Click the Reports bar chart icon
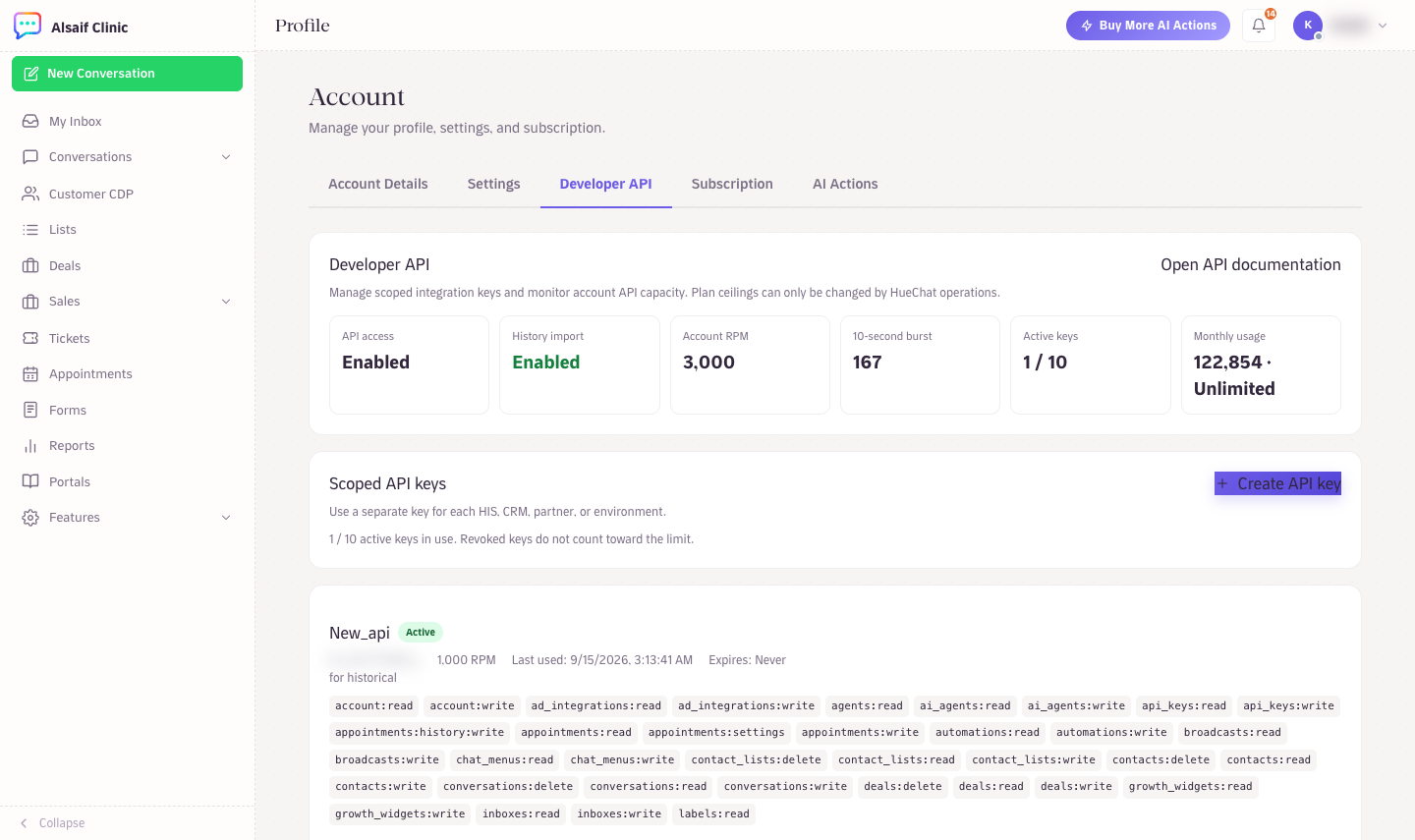This screenshot has width=1415, height=840. pyautogui.click(x=30, y=446)
